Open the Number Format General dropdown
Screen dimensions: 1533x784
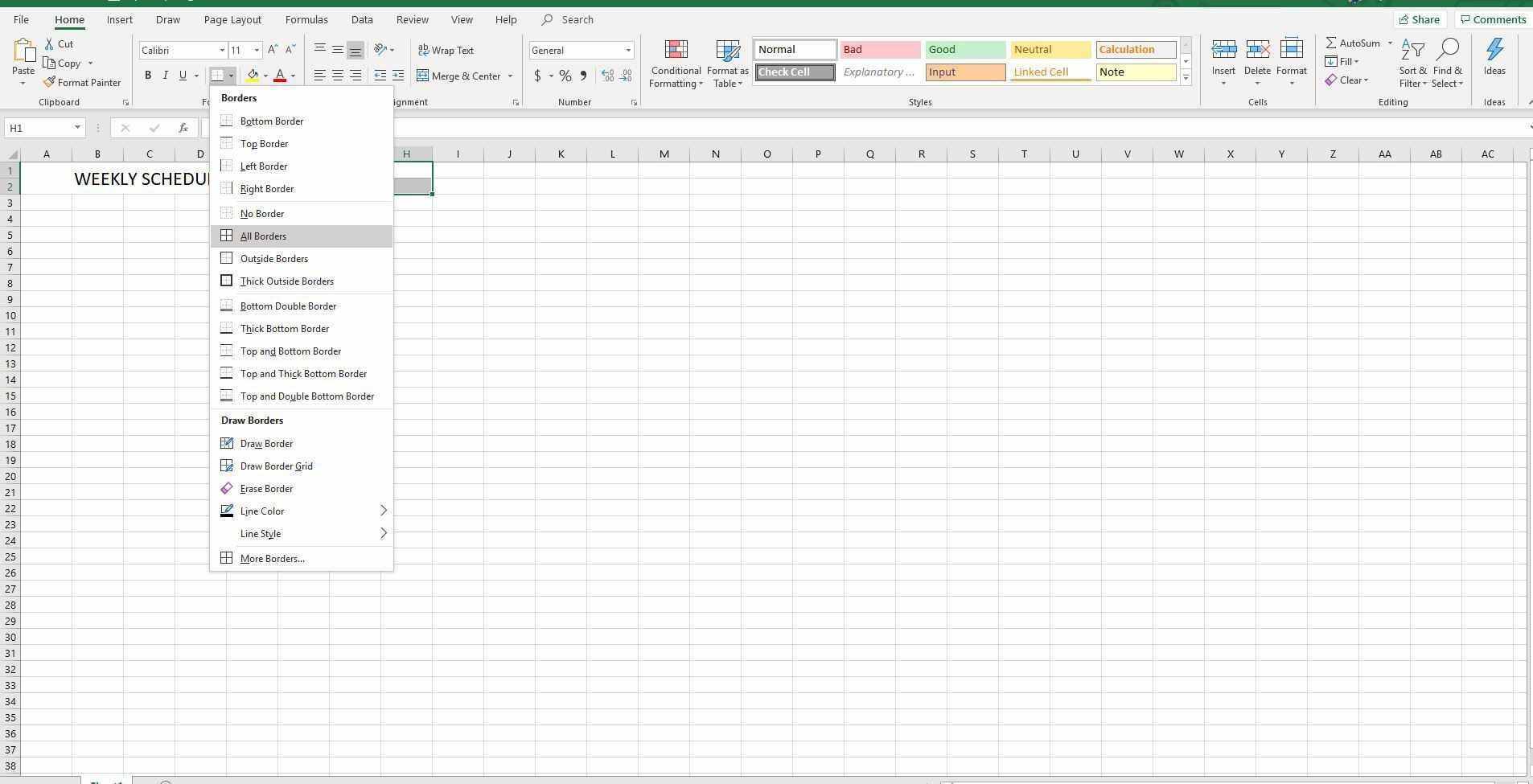coord(628,51)
